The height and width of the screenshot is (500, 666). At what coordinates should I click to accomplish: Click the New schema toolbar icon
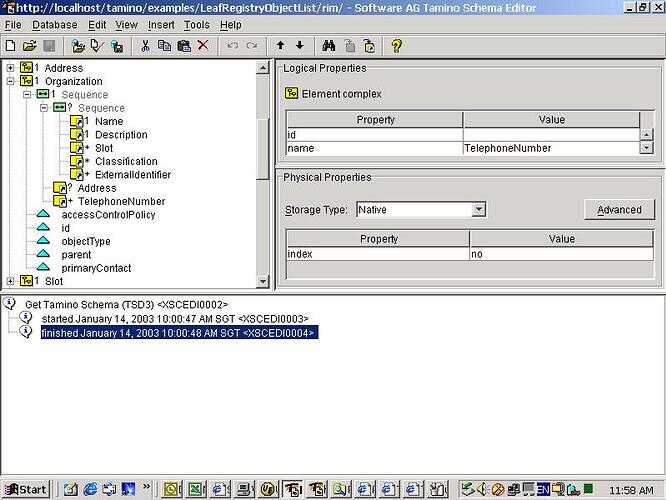click(x=11, y=45)
